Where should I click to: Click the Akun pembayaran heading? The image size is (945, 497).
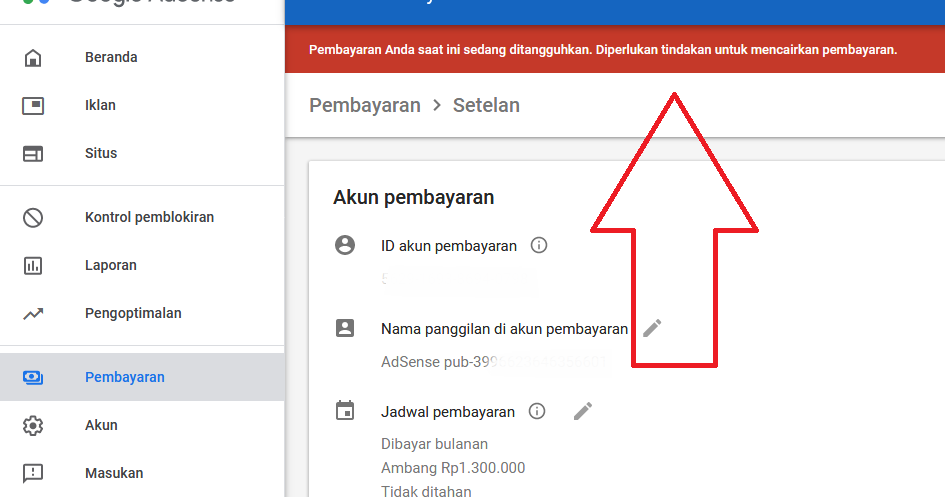click(413, 197)
